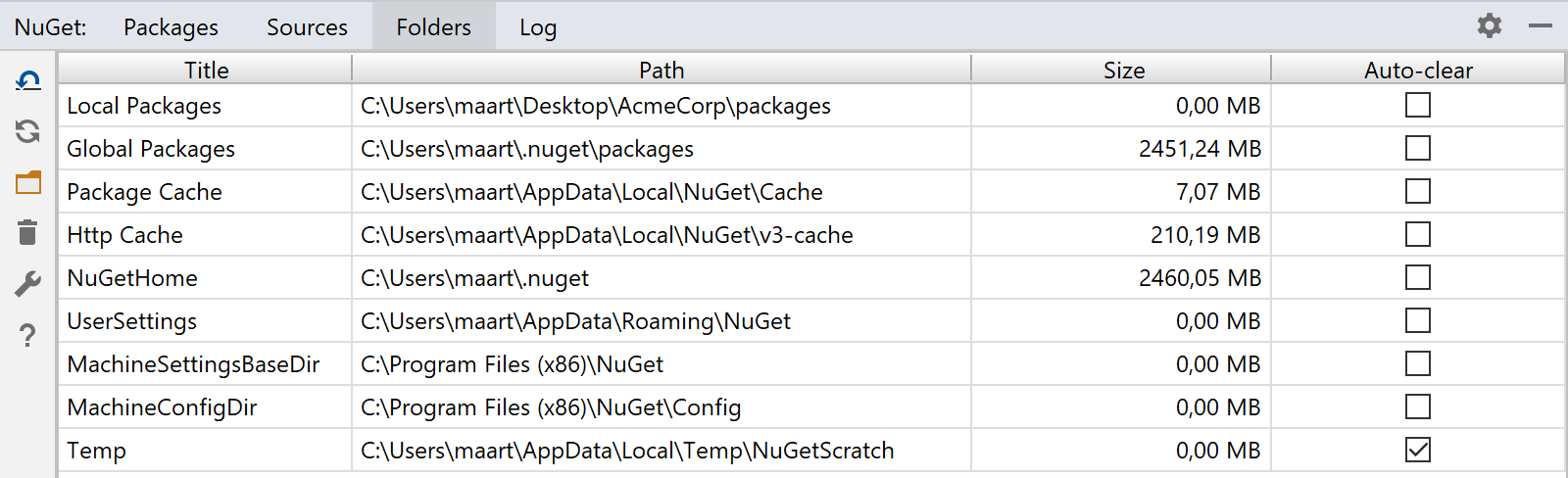Click the refresh icon in the sidebar

(x=28, y=131)
